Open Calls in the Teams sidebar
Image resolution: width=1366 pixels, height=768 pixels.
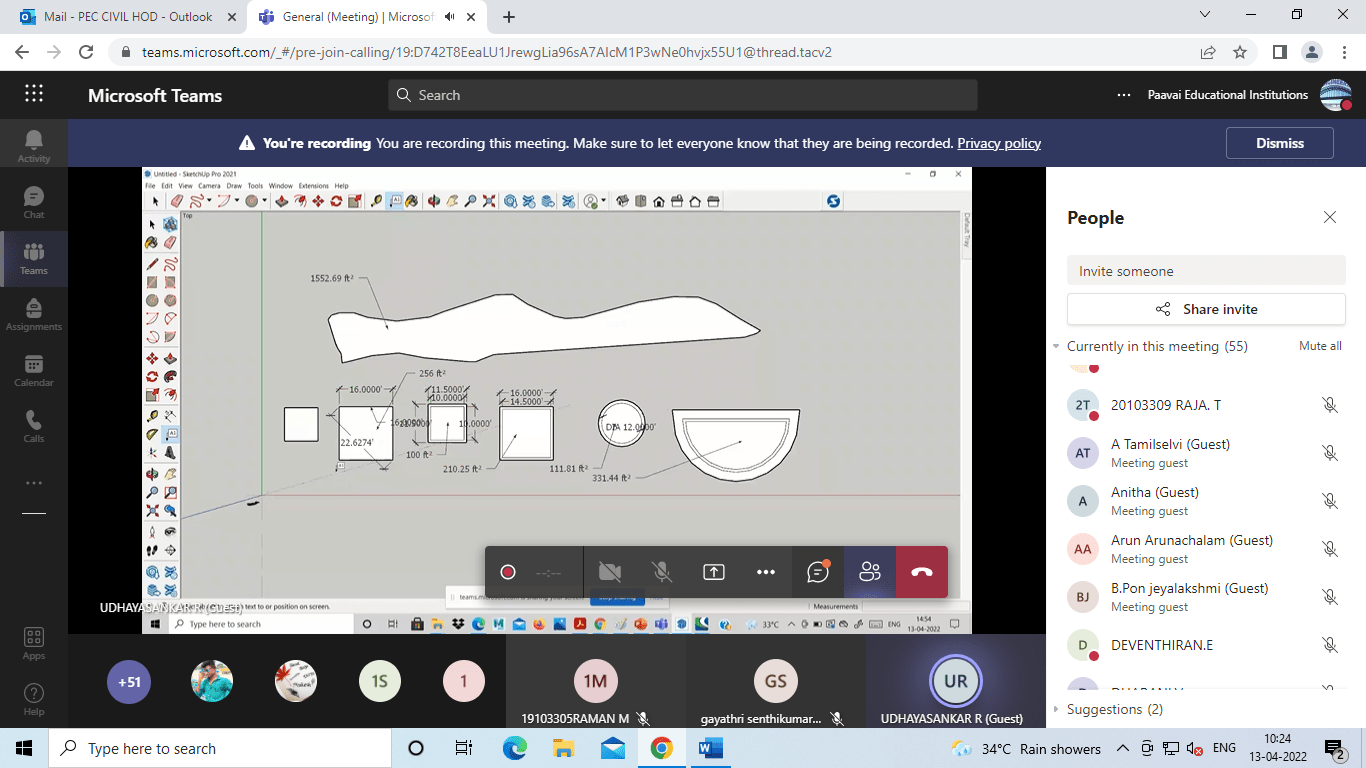[34, 426]
